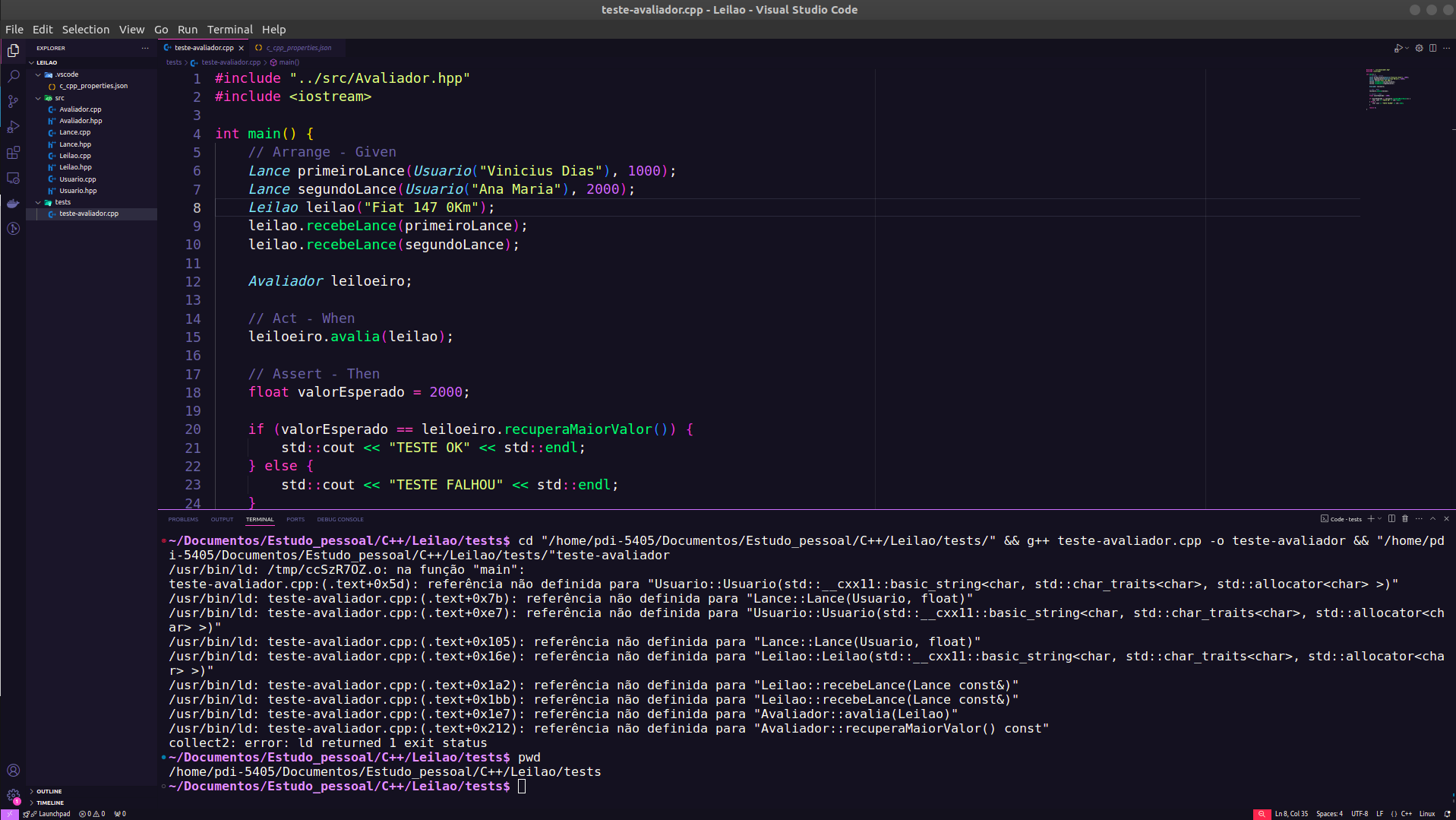This screenshot has height=820, width=1456.
Task: Open the Source Control view
Action: click(x=13, y=101)
